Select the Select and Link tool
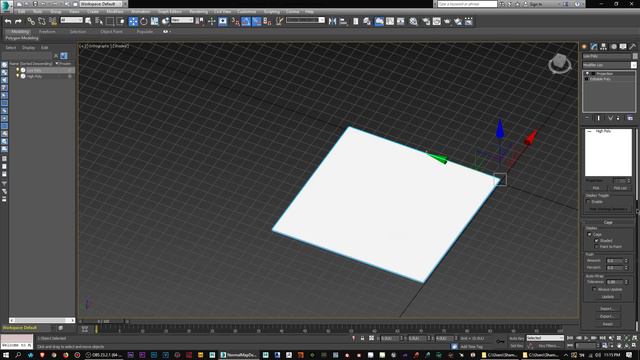640x360 pixels. (x=31, y=21)
